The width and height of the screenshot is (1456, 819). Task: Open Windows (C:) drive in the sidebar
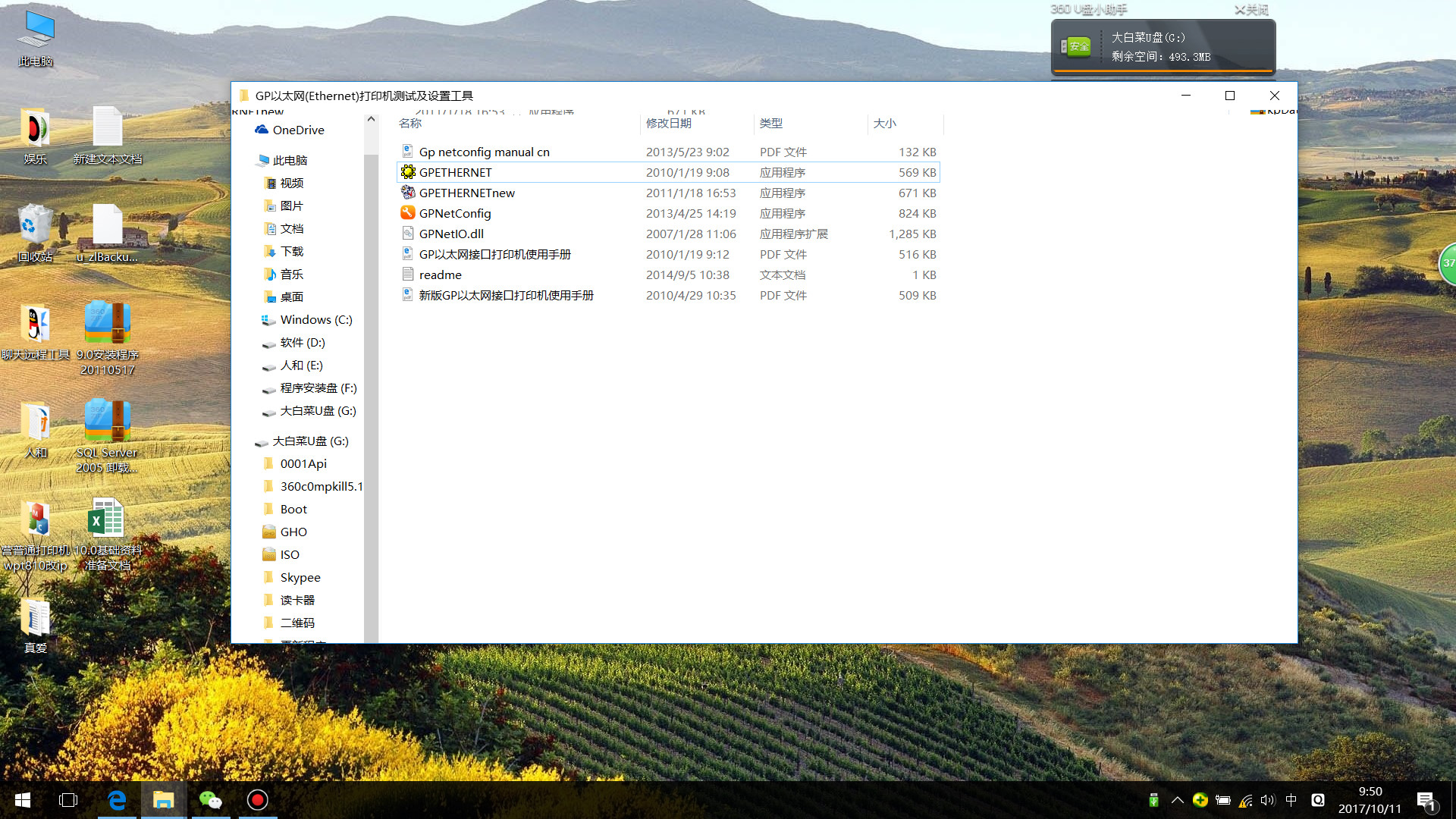(x=315, y=319)
